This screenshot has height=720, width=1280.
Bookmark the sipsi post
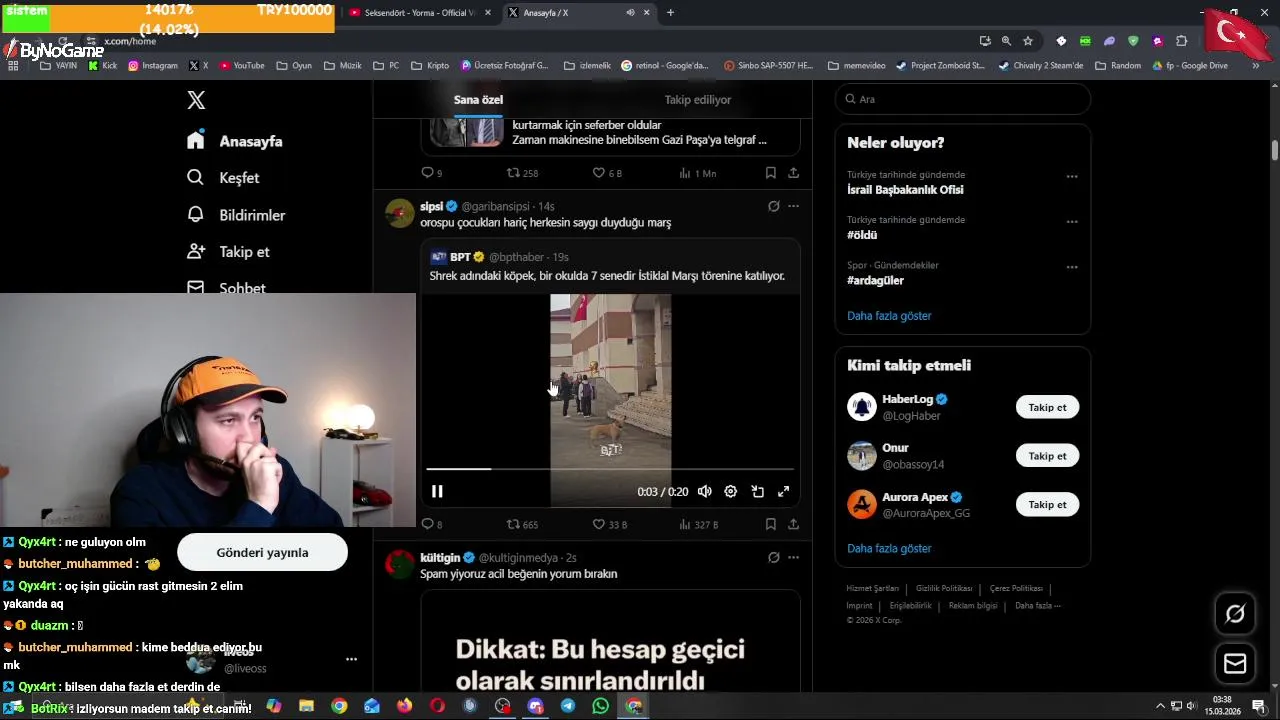coord(770,524)
